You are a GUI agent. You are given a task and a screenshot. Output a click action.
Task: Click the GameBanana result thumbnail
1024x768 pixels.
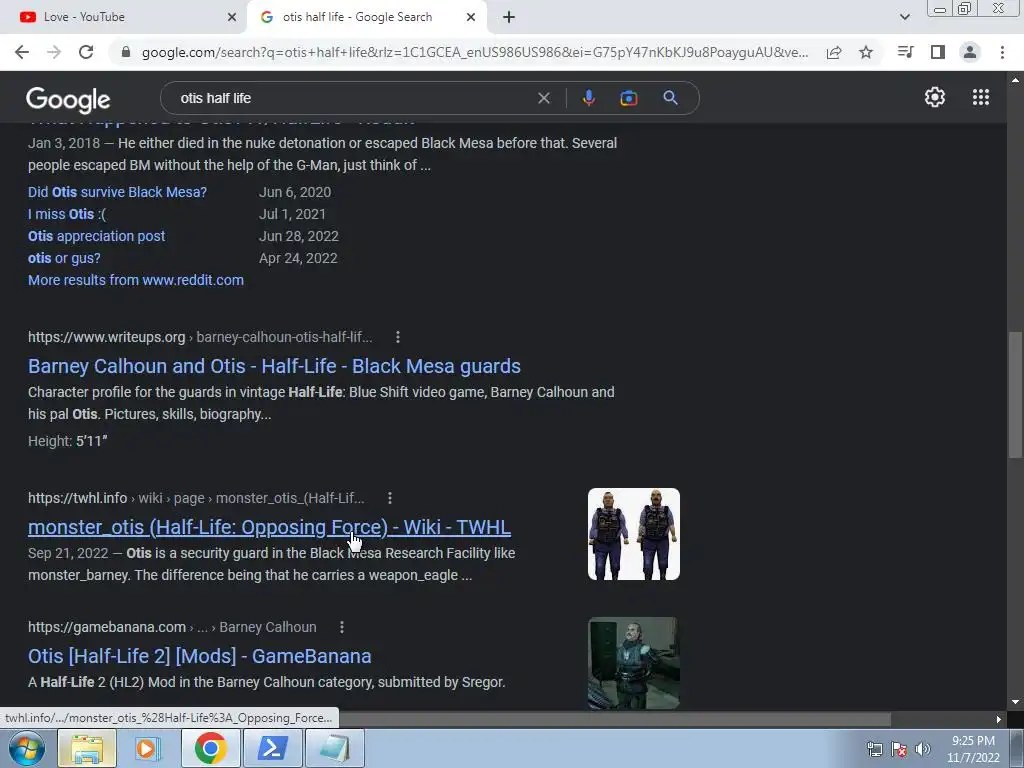click(633, 663)
